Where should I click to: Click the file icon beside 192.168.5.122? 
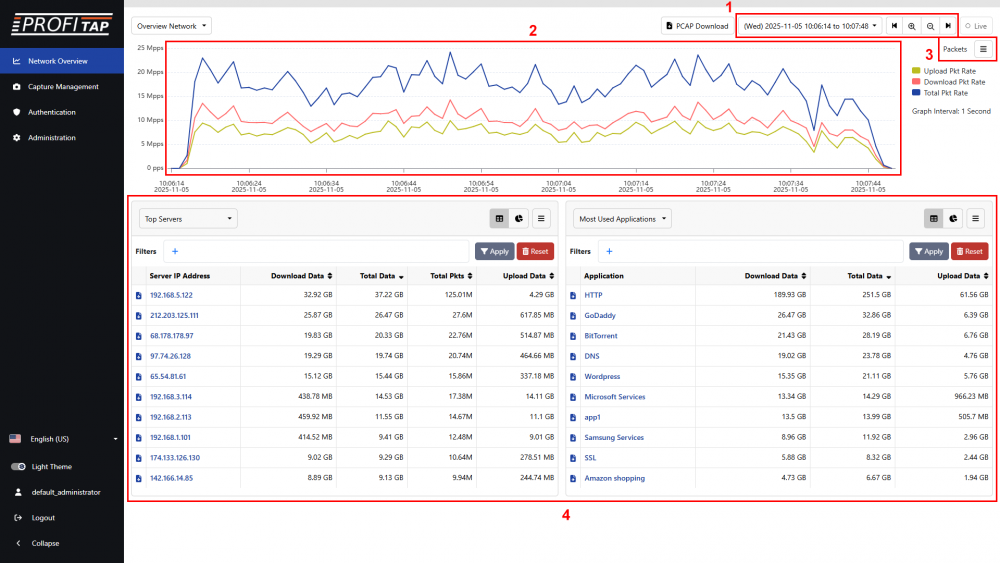(x=139, y=295)
